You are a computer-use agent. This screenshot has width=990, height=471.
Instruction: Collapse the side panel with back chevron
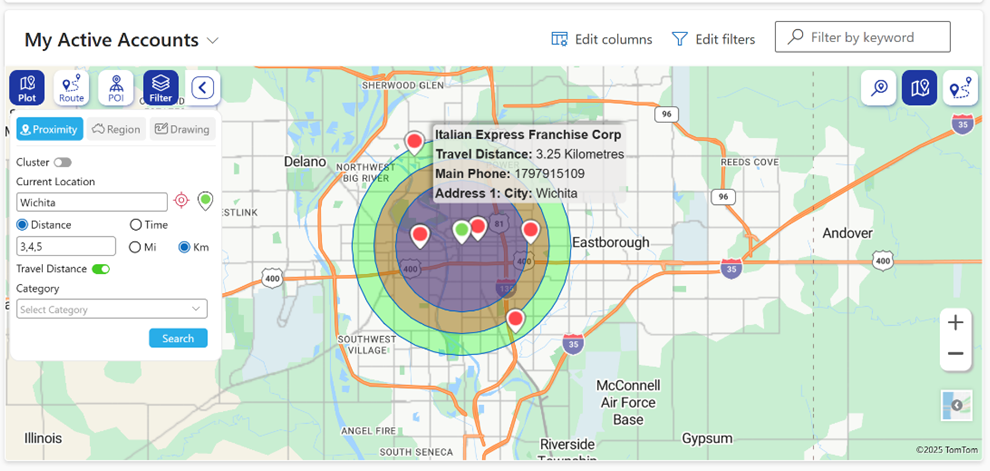203,87
